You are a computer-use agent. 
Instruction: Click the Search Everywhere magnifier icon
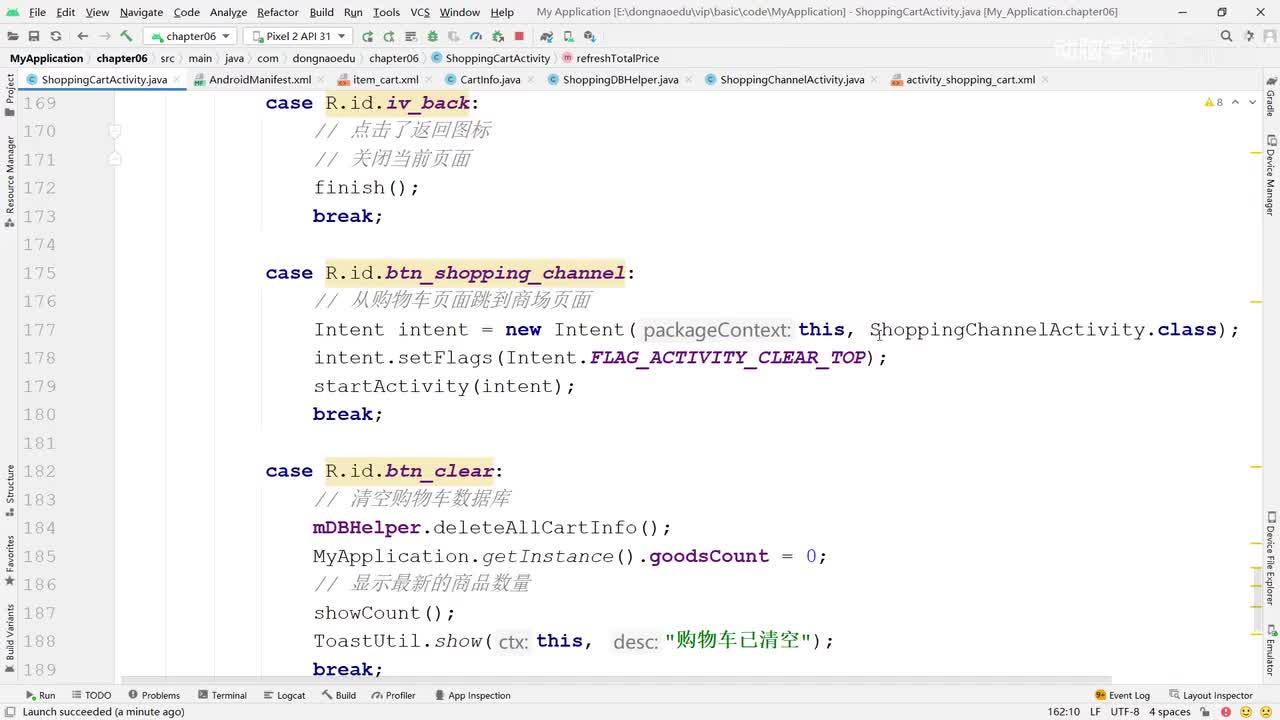(1226, 36)
